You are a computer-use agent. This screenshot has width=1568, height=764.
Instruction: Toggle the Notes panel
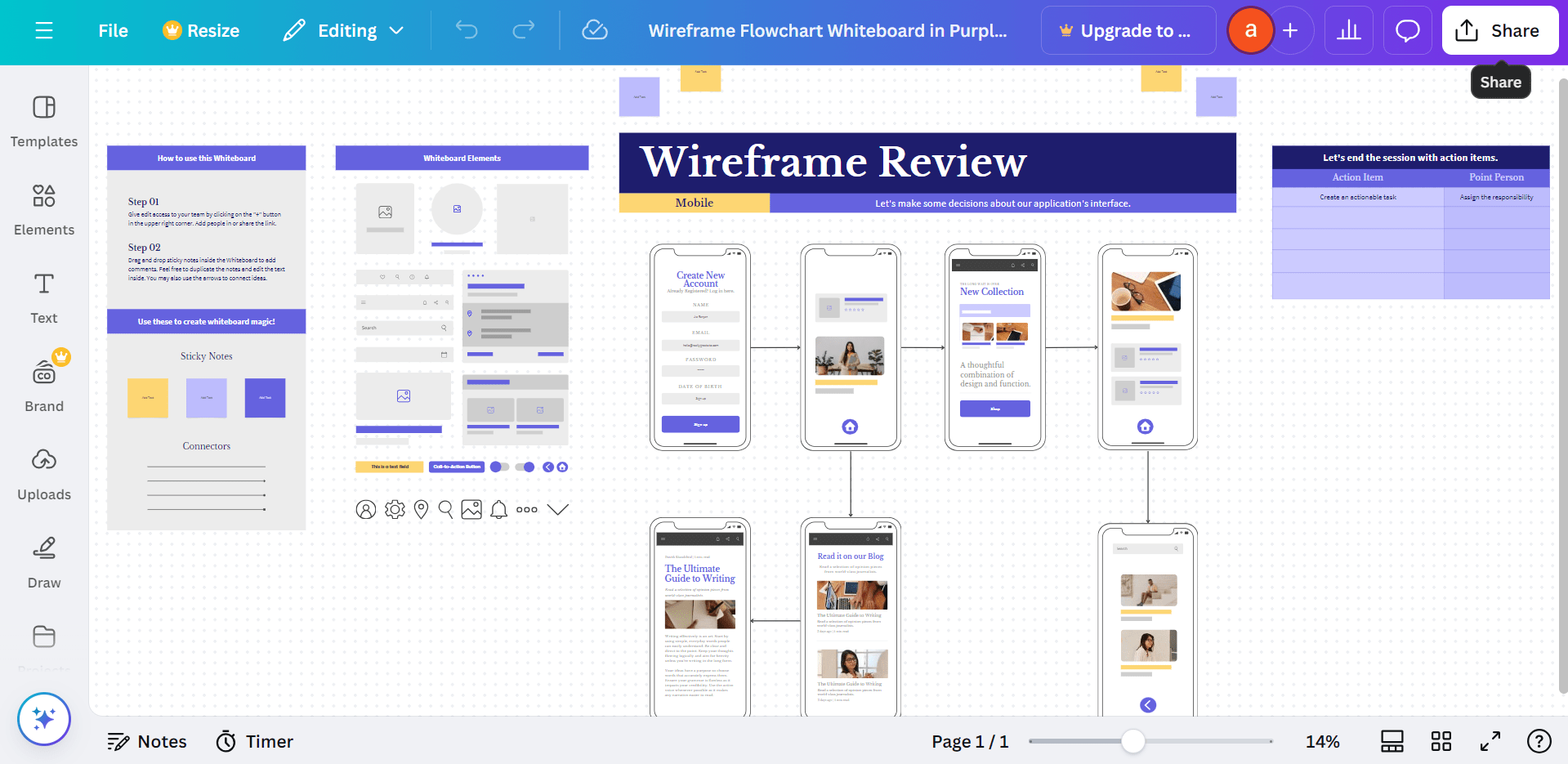147,741
